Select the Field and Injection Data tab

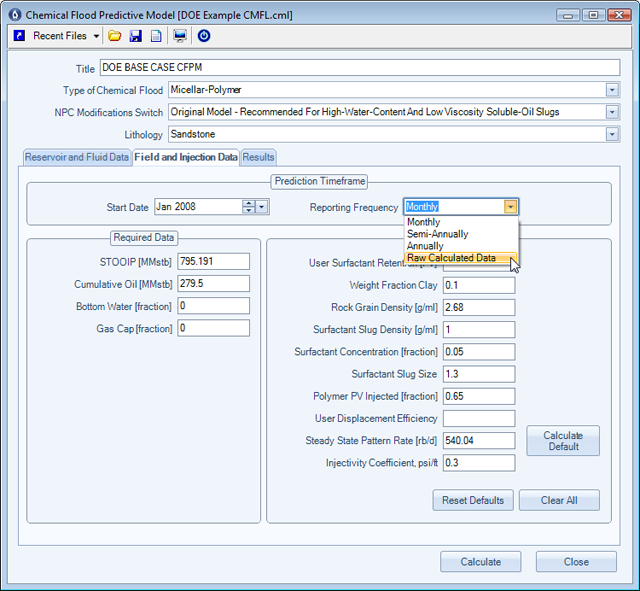(x=186, y=157)
